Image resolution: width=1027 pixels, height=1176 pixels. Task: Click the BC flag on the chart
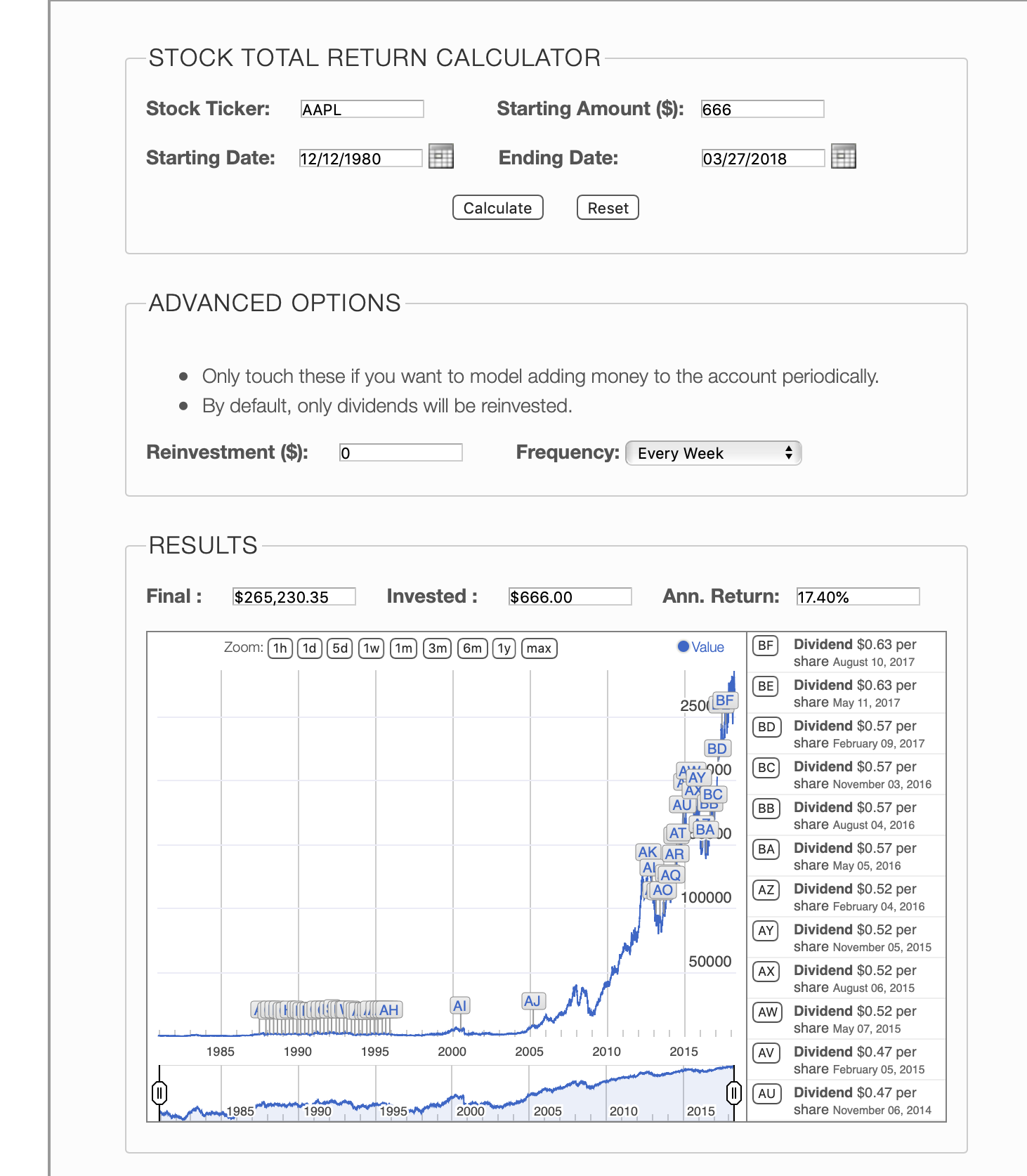click(x=713, y=794)
